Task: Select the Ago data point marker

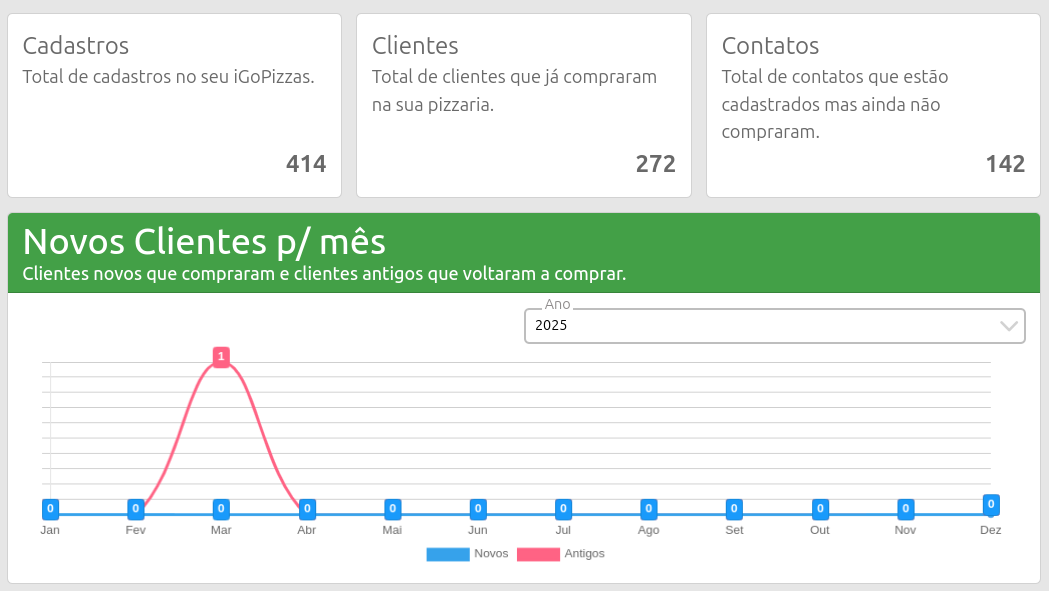Action: coord(649,508)
